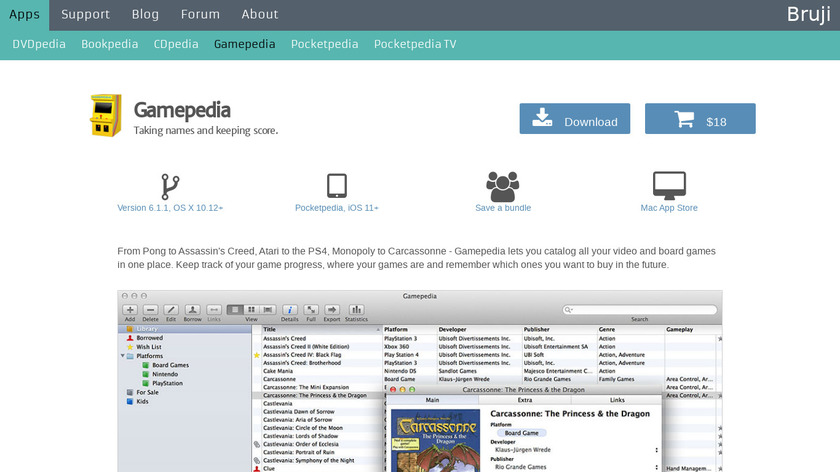Select the list view icon
The image size is (840, 472).
[x=235, y=310]
